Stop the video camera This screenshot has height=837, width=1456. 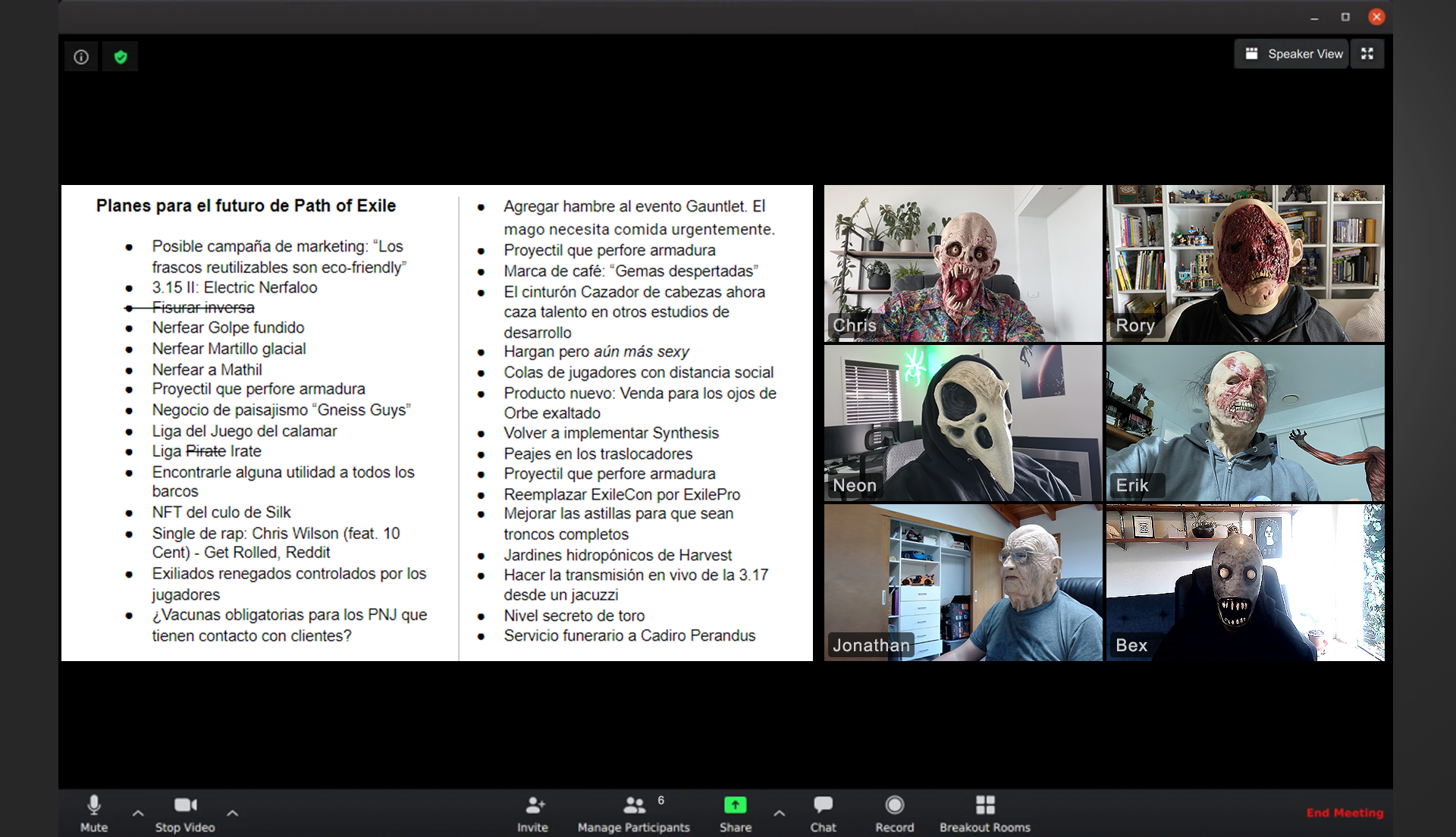pos(185,813)
